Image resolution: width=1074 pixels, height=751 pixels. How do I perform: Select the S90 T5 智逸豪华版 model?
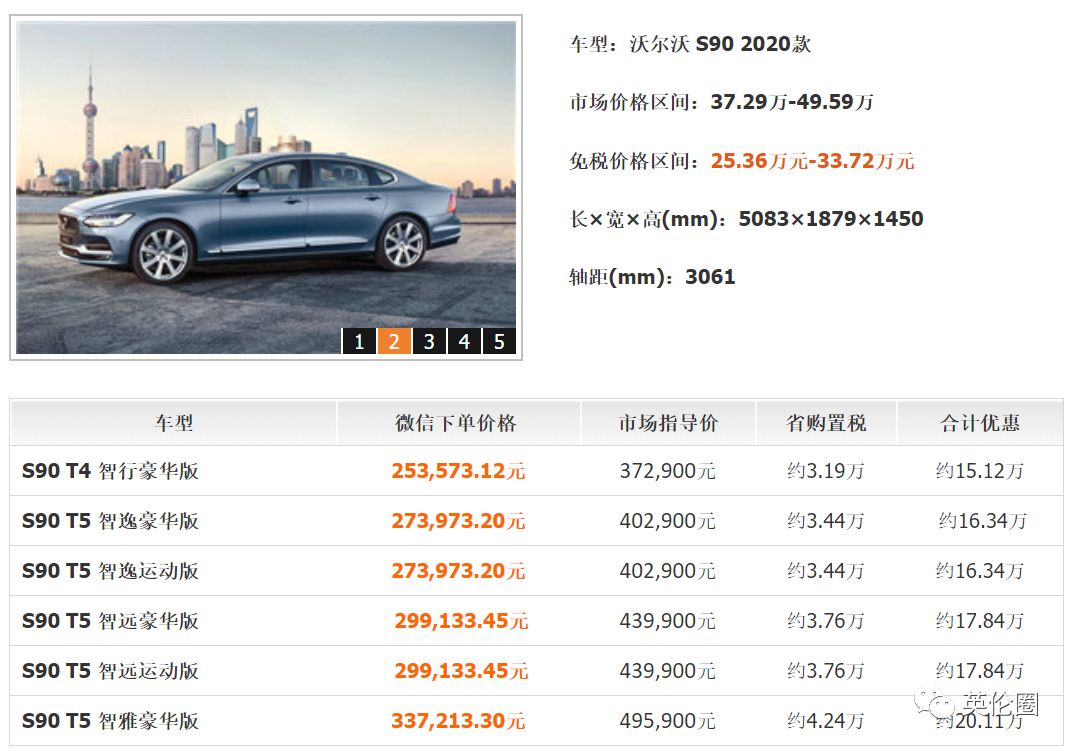point(110,521)
